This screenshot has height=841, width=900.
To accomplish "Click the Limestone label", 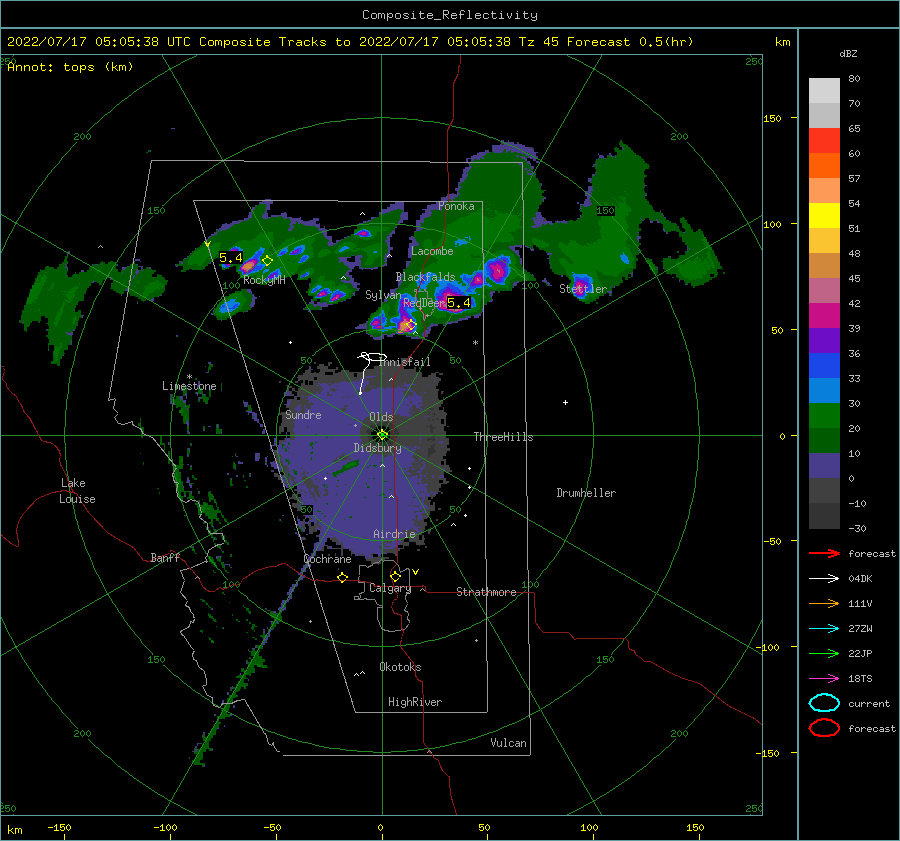I will (189, 386).
